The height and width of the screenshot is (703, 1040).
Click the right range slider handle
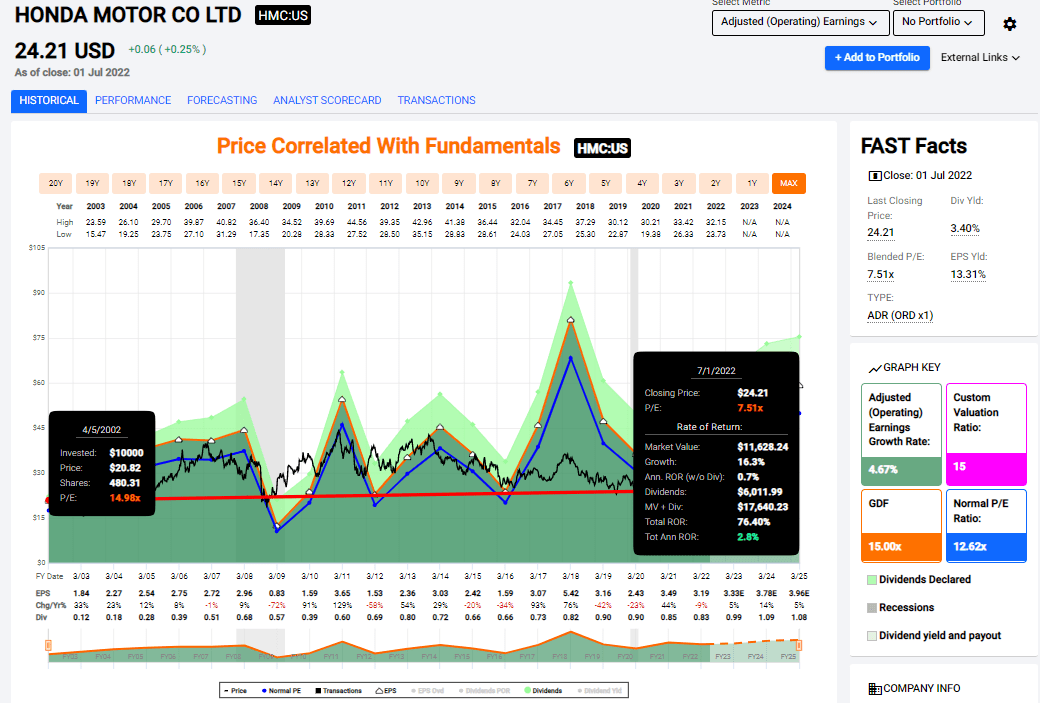(799, 645)
